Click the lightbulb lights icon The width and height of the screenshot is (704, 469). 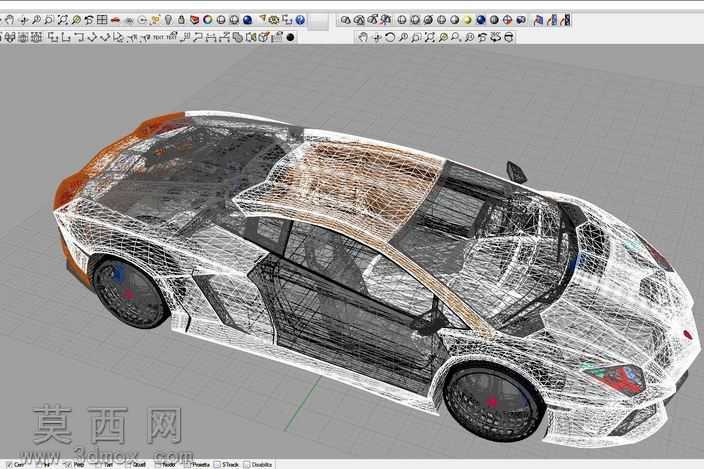168,20
